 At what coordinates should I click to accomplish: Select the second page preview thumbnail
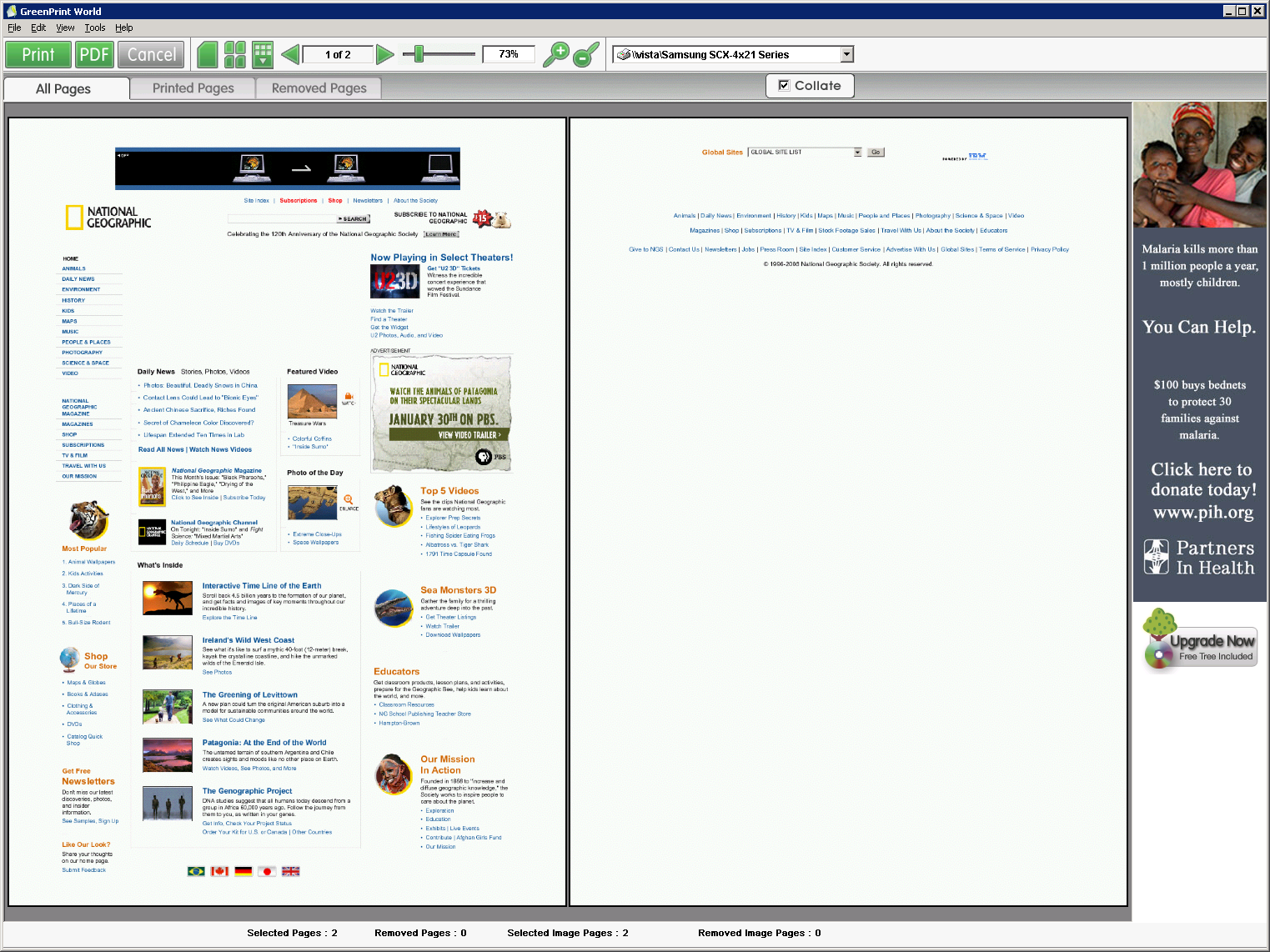(848, 512)
